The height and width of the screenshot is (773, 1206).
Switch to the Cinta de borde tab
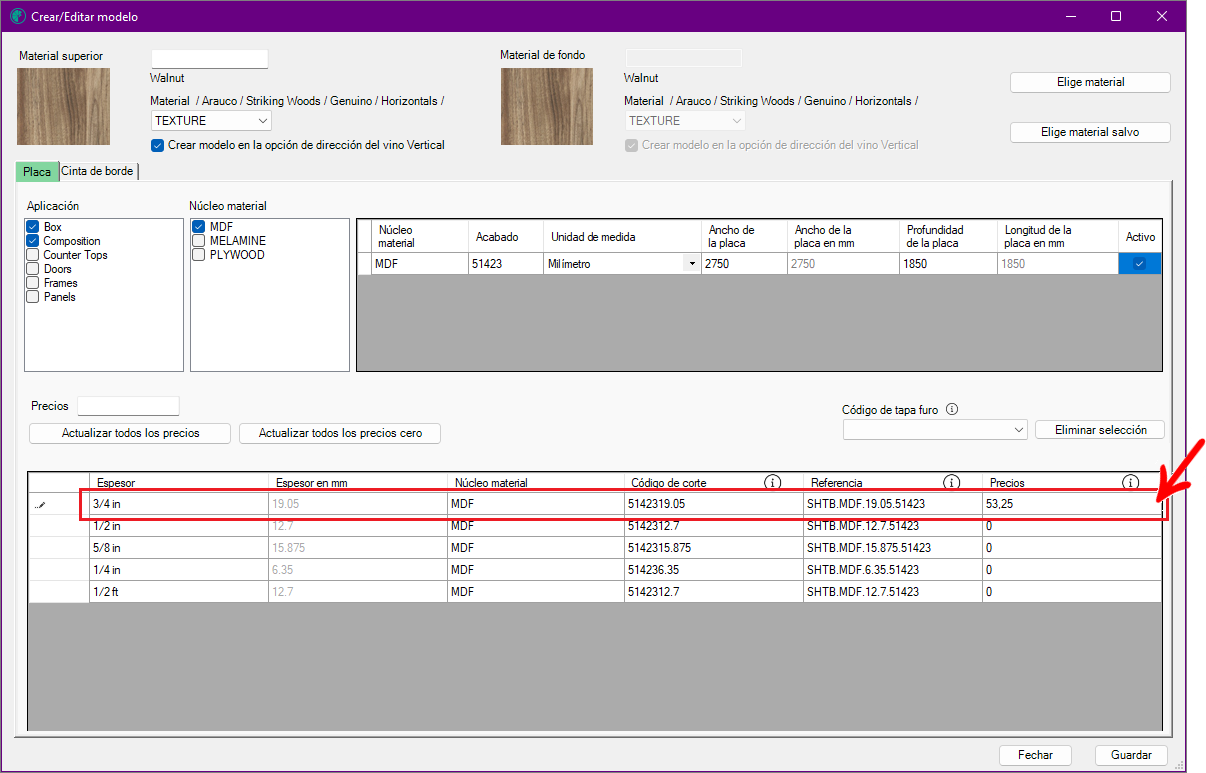[x=97, y=171]
